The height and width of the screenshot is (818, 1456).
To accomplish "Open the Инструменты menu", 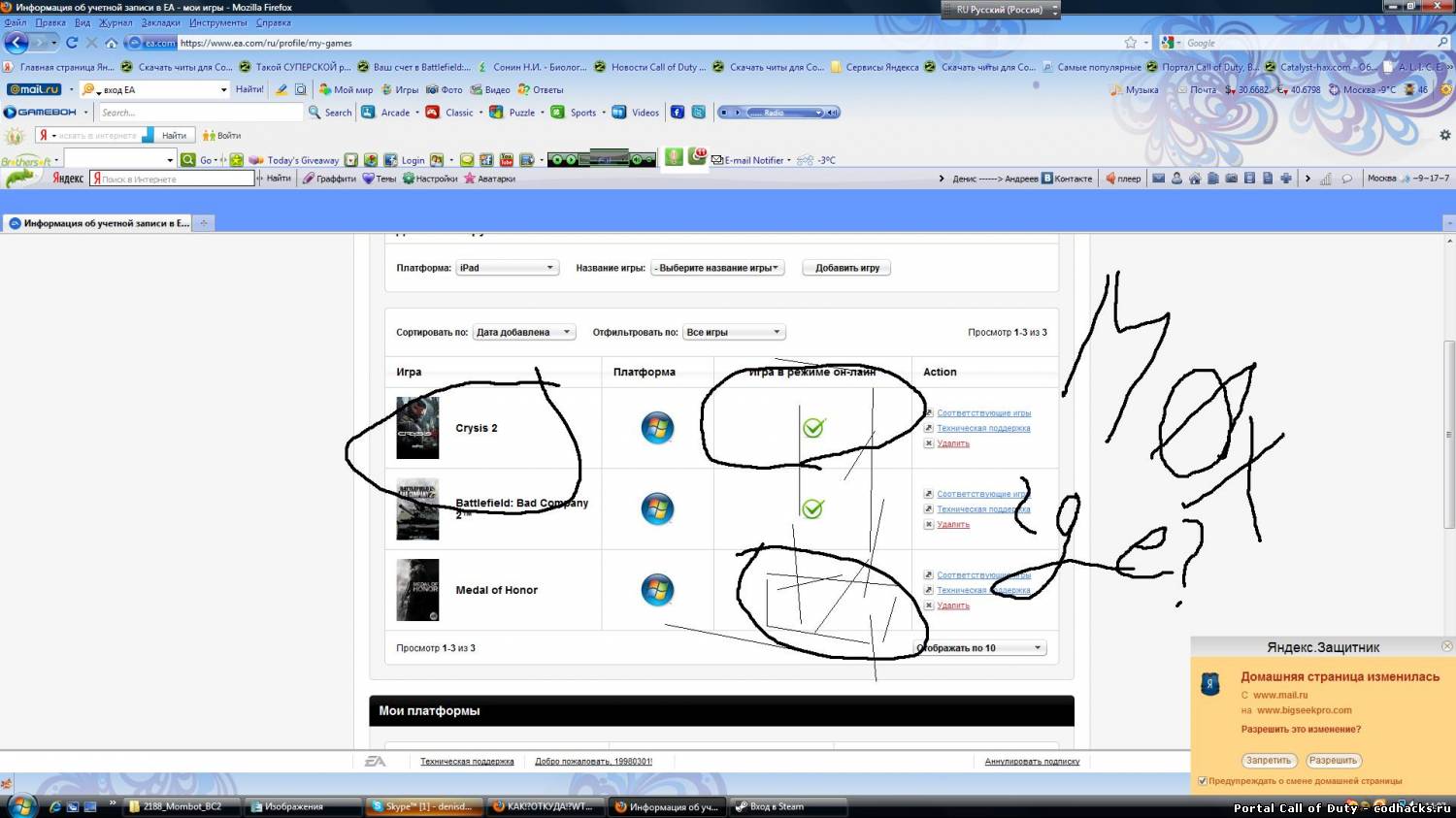I will [x=218, y=22].
